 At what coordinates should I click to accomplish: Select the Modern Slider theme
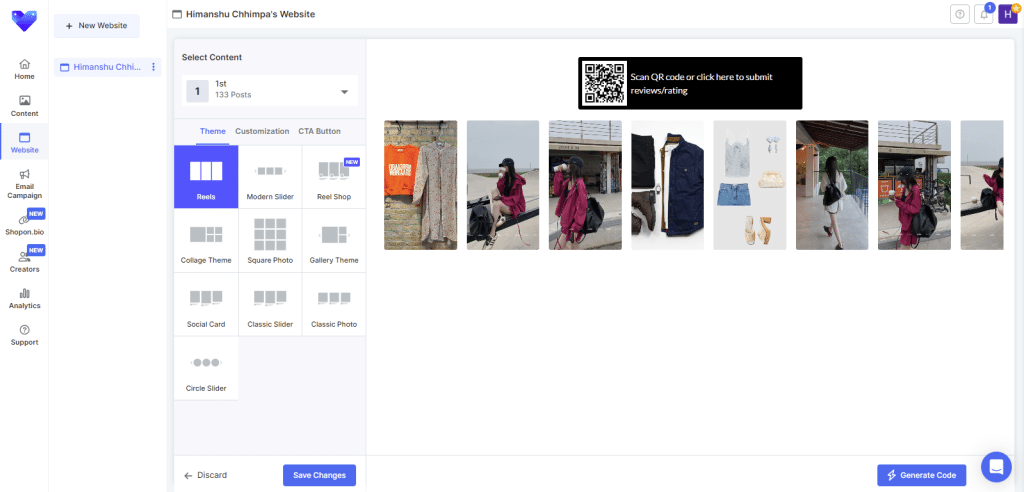[270, 177]
